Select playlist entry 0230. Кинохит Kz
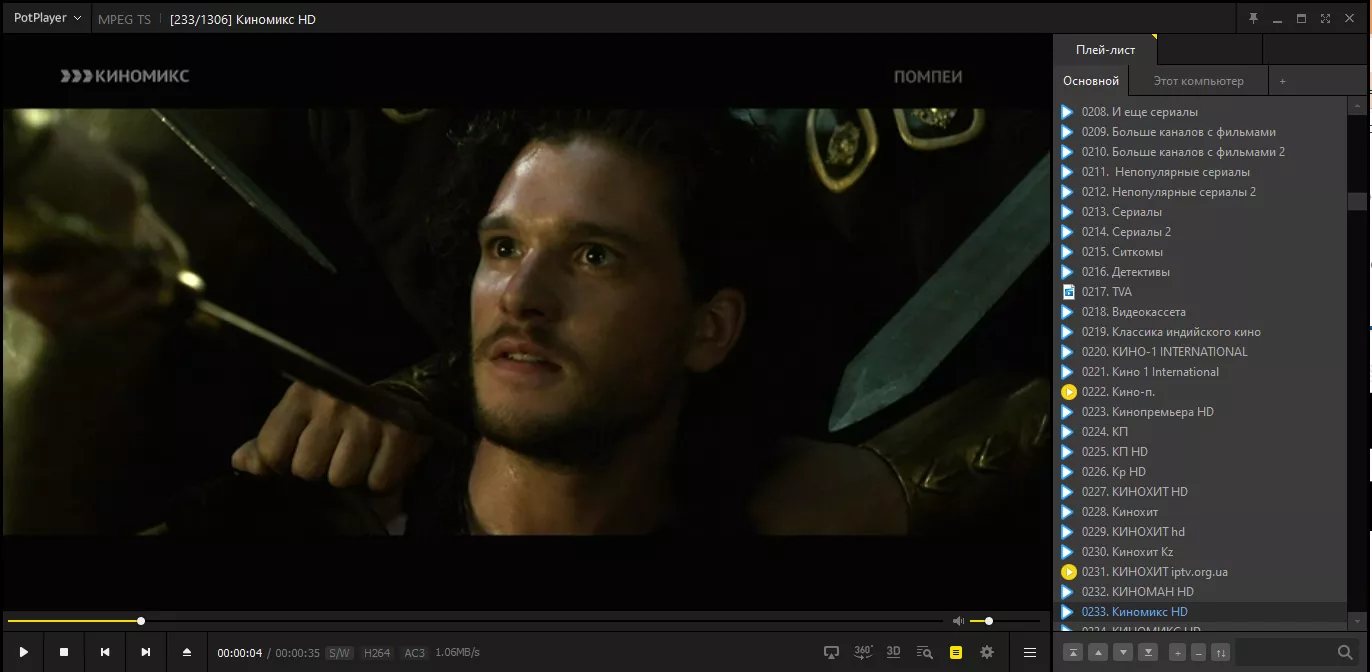 point(1201,552)
